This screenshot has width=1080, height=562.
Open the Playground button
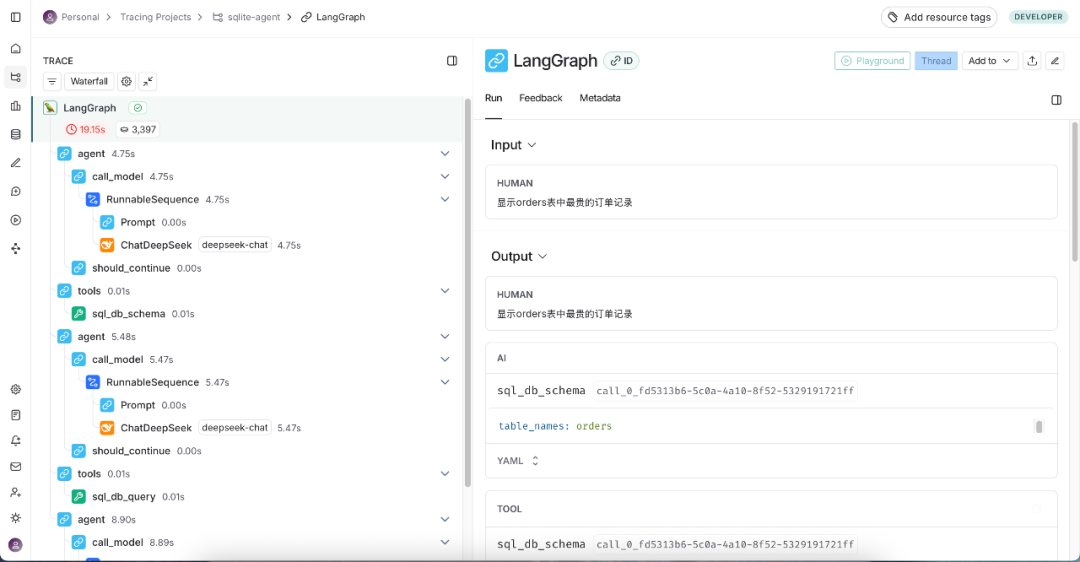coord(872,61)
